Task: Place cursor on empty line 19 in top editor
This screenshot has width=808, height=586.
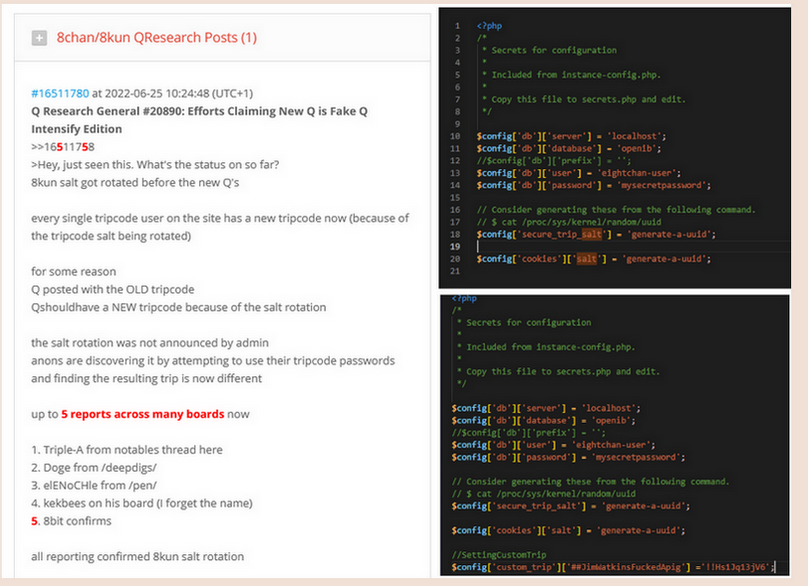Action: pos(631,246)
